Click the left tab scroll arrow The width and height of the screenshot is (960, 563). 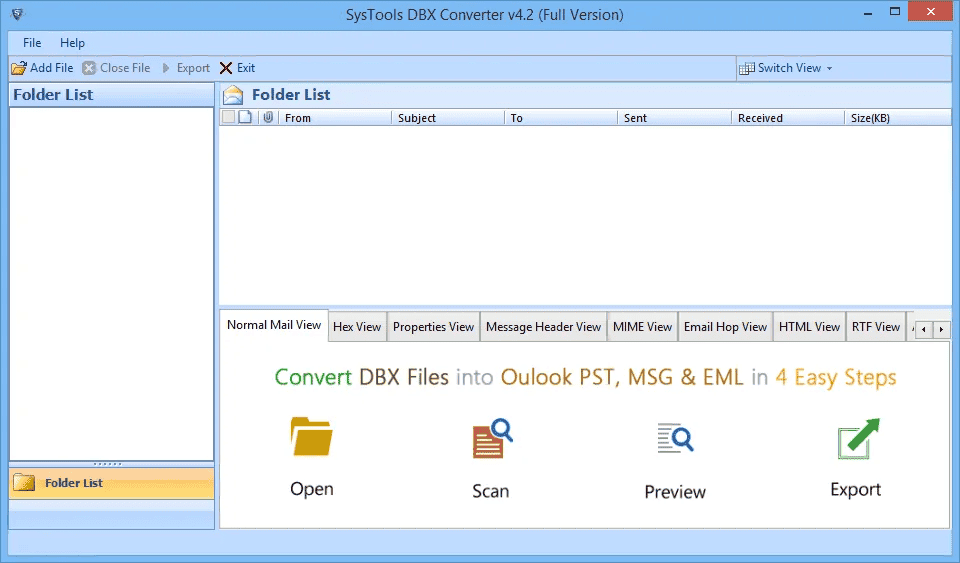point(923,330)
